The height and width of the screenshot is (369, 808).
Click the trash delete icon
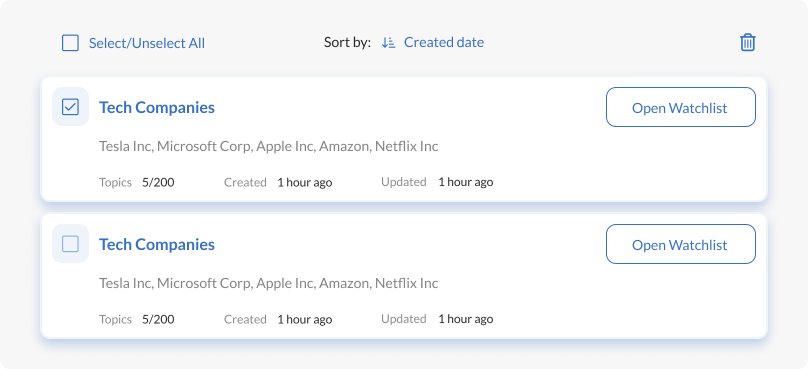pyautogui.click(x=748, y=42)
